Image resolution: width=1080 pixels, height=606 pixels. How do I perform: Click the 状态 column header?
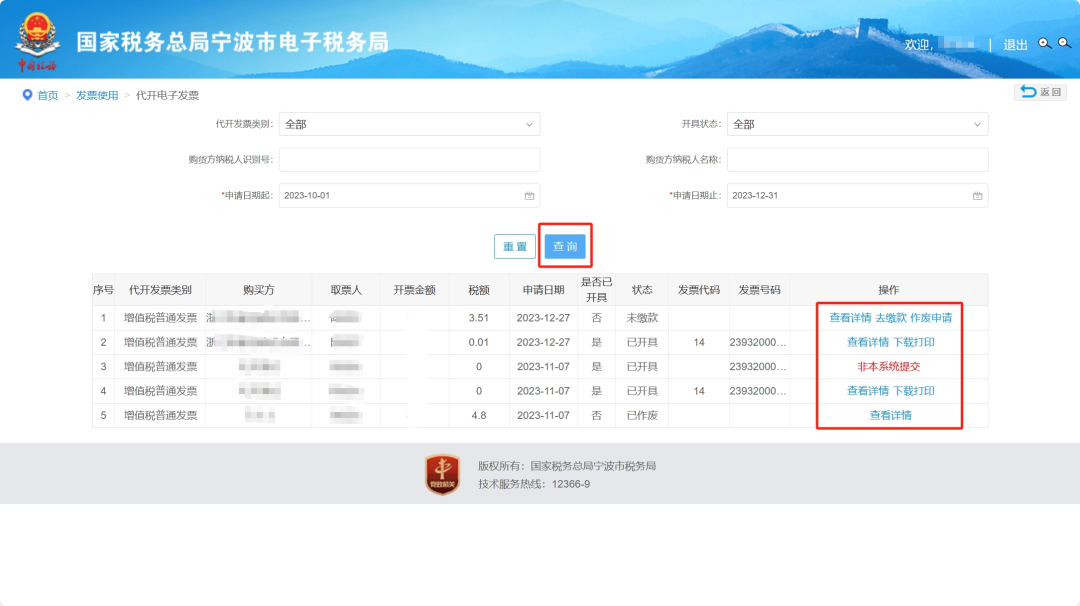pyautogui.click(x=642, y=290)
